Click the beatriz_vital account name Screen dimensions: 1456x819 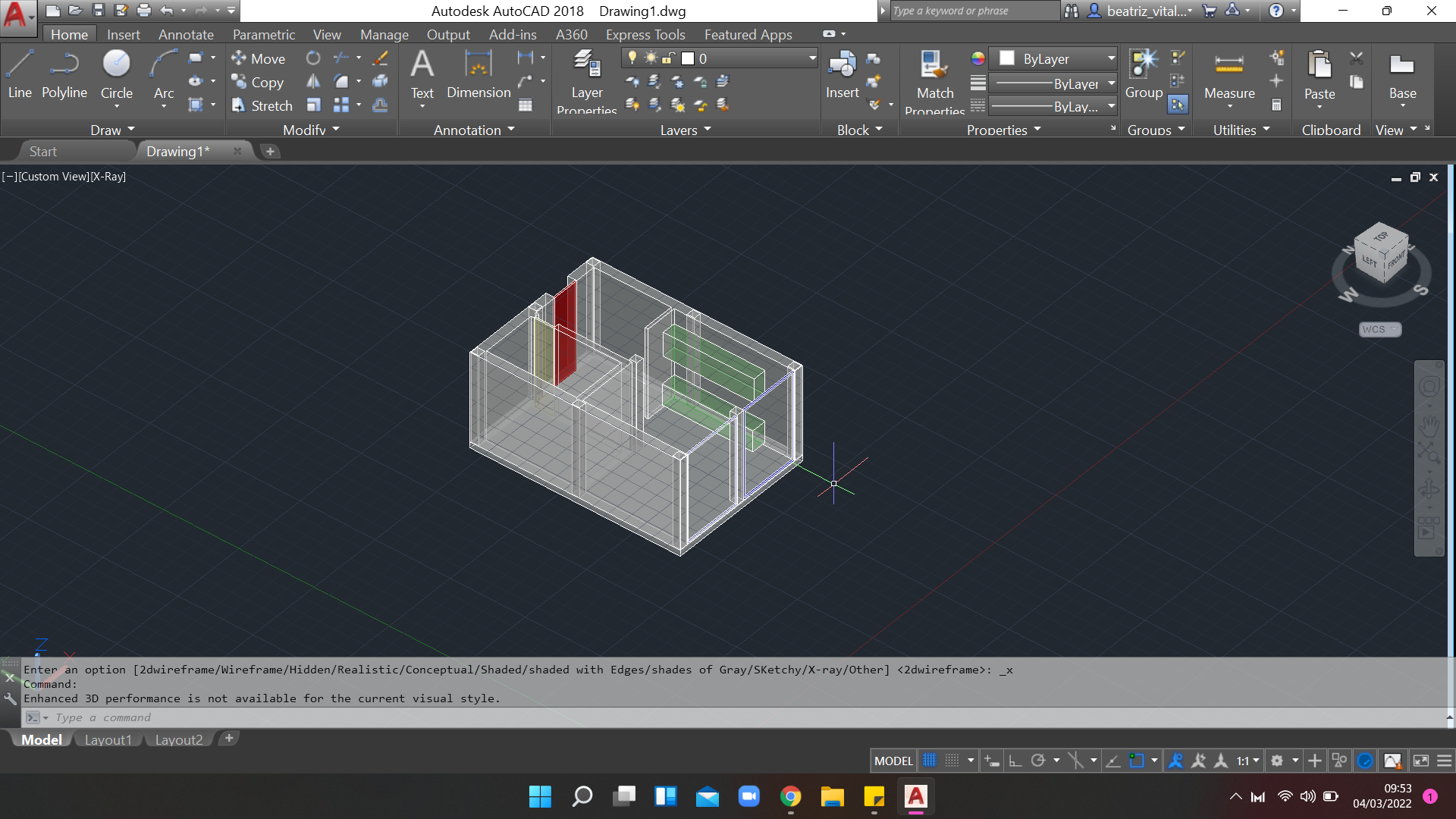(x=1147, y=11)
